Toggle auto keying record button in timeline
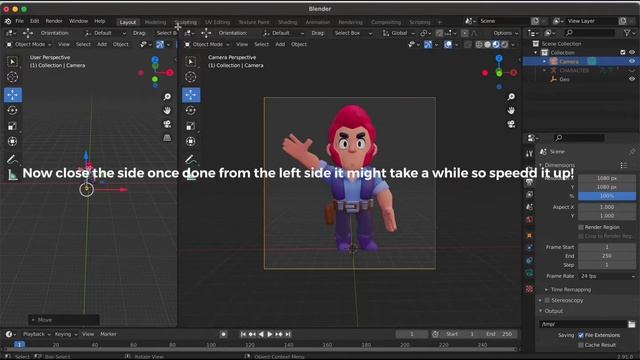 tap(223, 334)
